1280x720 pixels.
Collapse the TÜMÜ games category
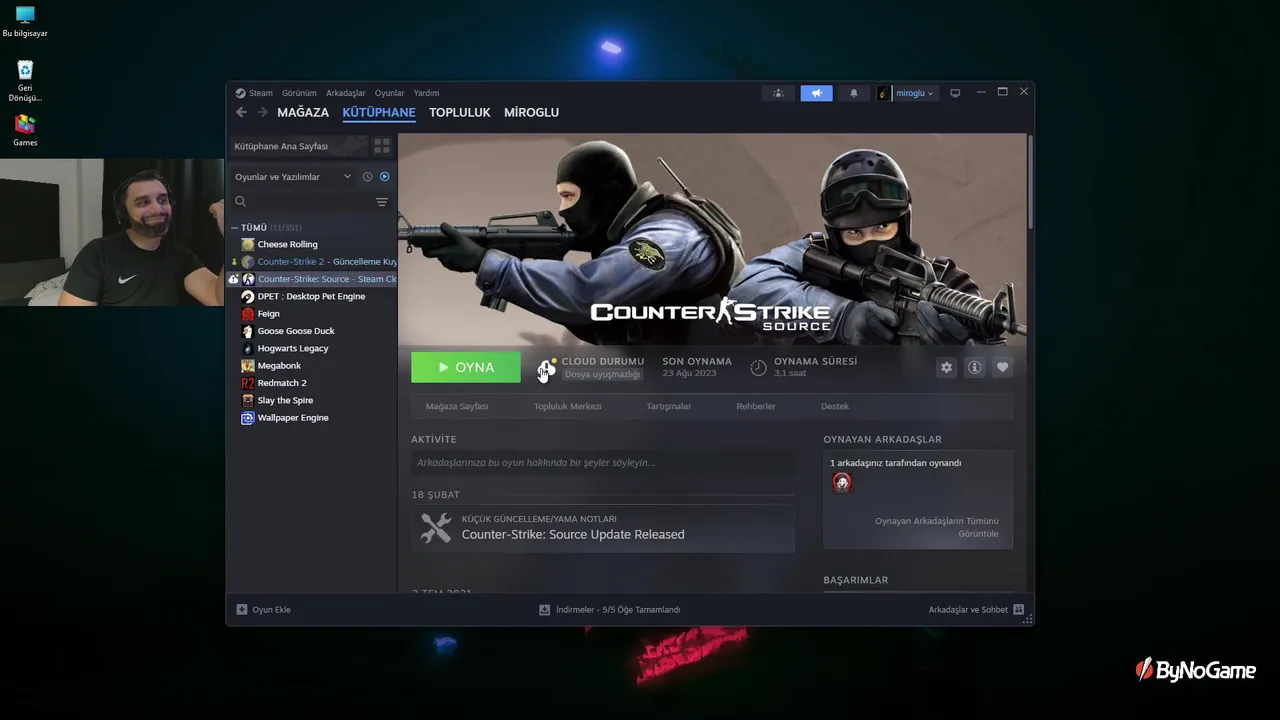pyautogui.click(x=236, y=228)
